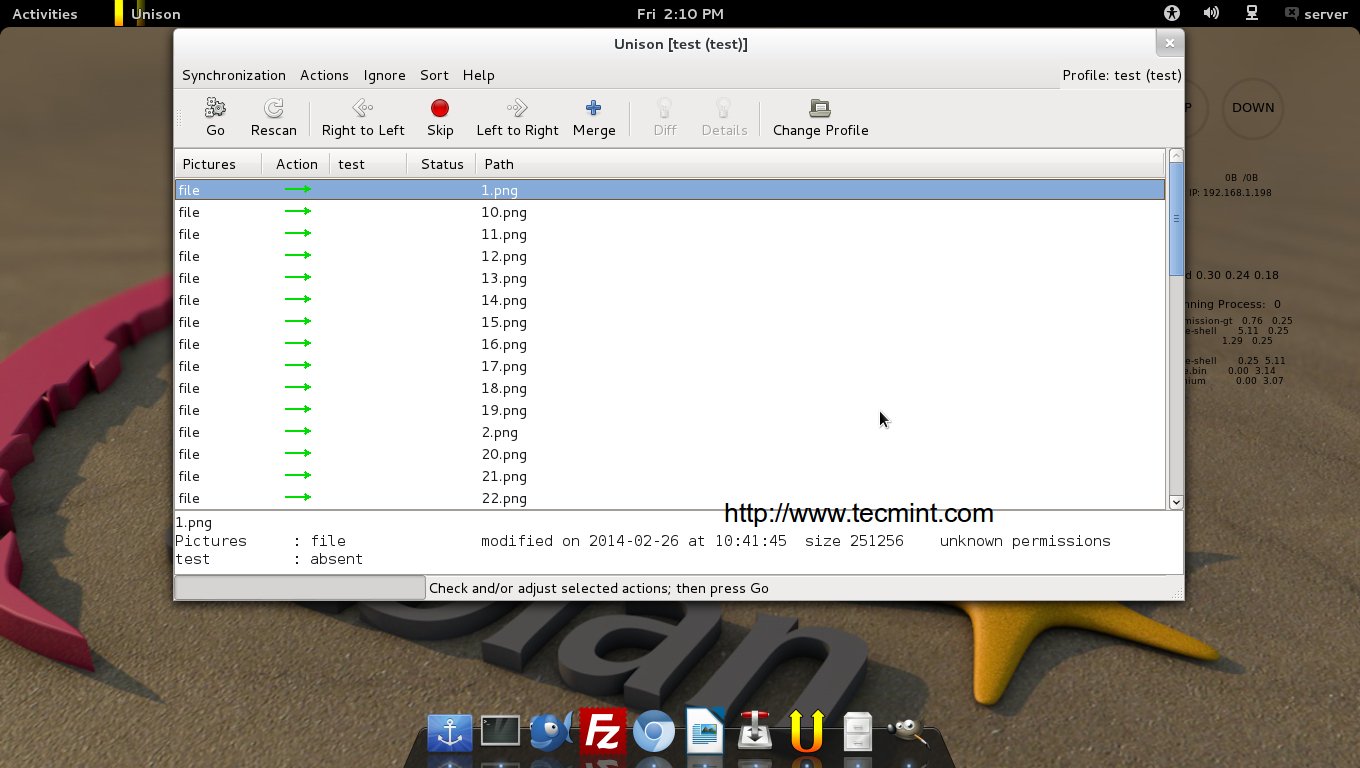Open the volume control in top bar
This screenshot has width=1360, height=768.
pos(1211,13)
